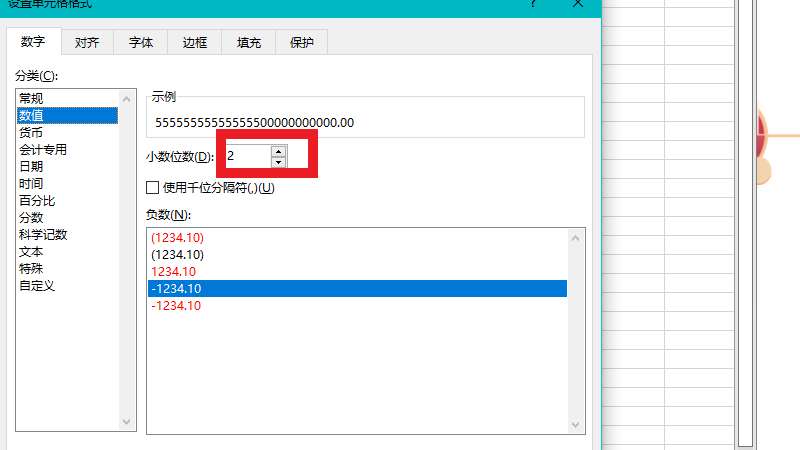Click negative numbers list scrollbar down arrow
The width and height of the screenshot is (800, 450).
click(575, 425)
